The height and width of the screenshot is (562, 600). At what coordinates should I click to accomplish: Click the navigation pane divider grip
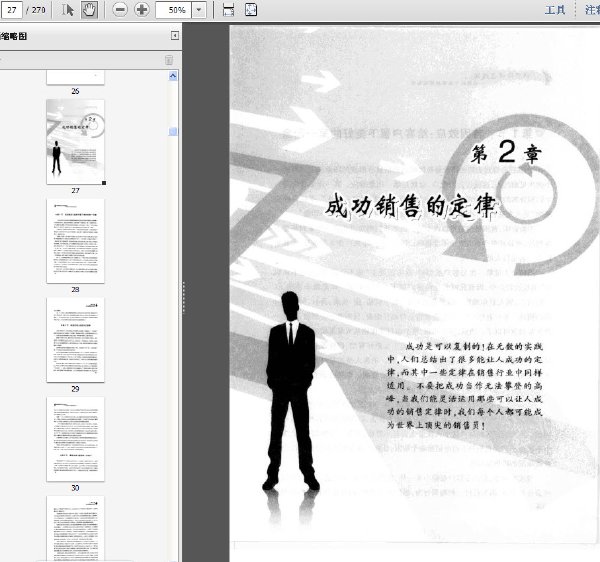[x=184, y=298]
